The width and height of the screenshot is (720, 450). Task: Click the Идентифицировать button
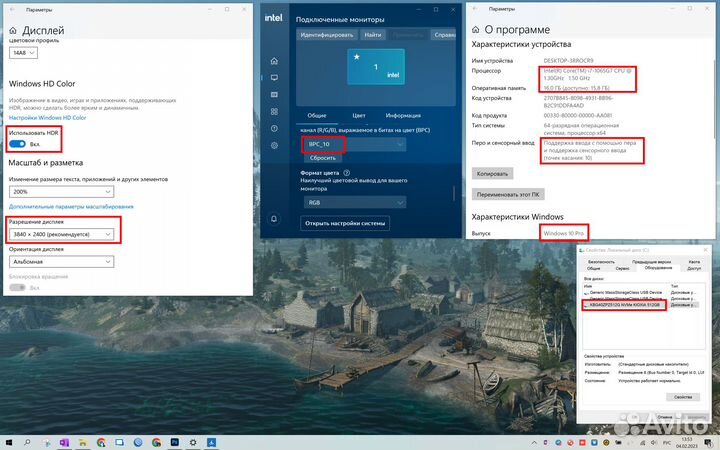click(326, 35)
